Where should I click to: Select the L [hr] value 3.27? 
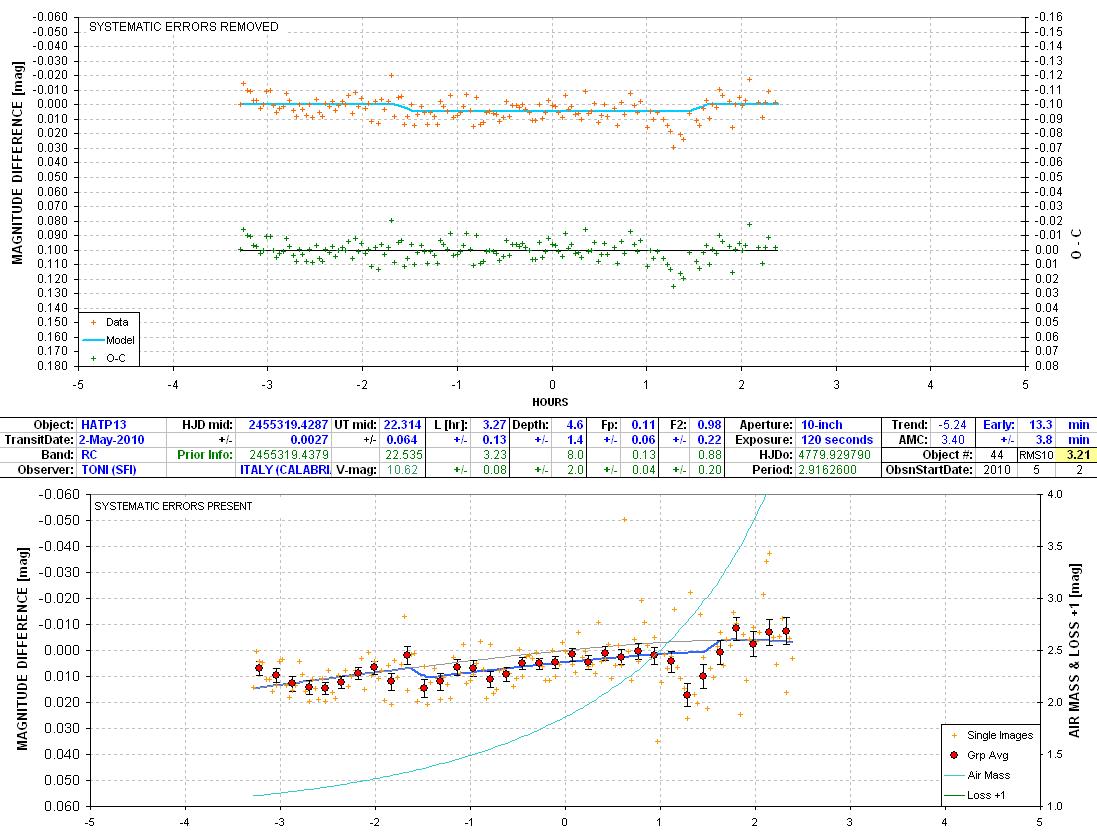point(494,425)
